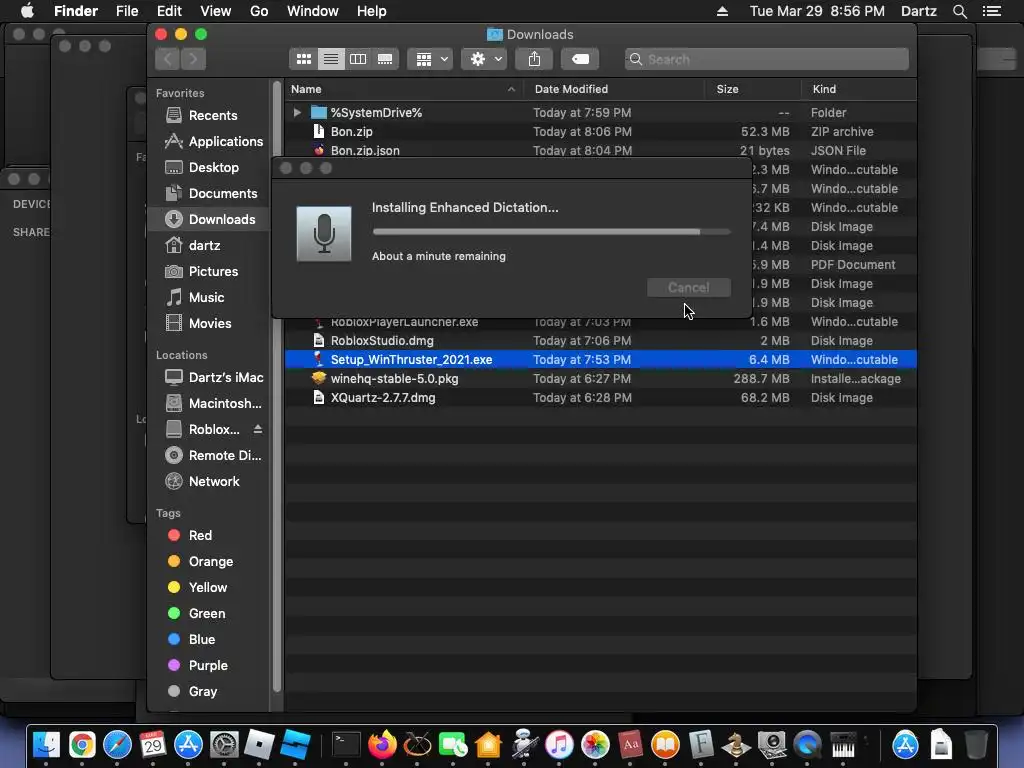Click the Finder search field
1024x768 pixels.
point(767,59)
